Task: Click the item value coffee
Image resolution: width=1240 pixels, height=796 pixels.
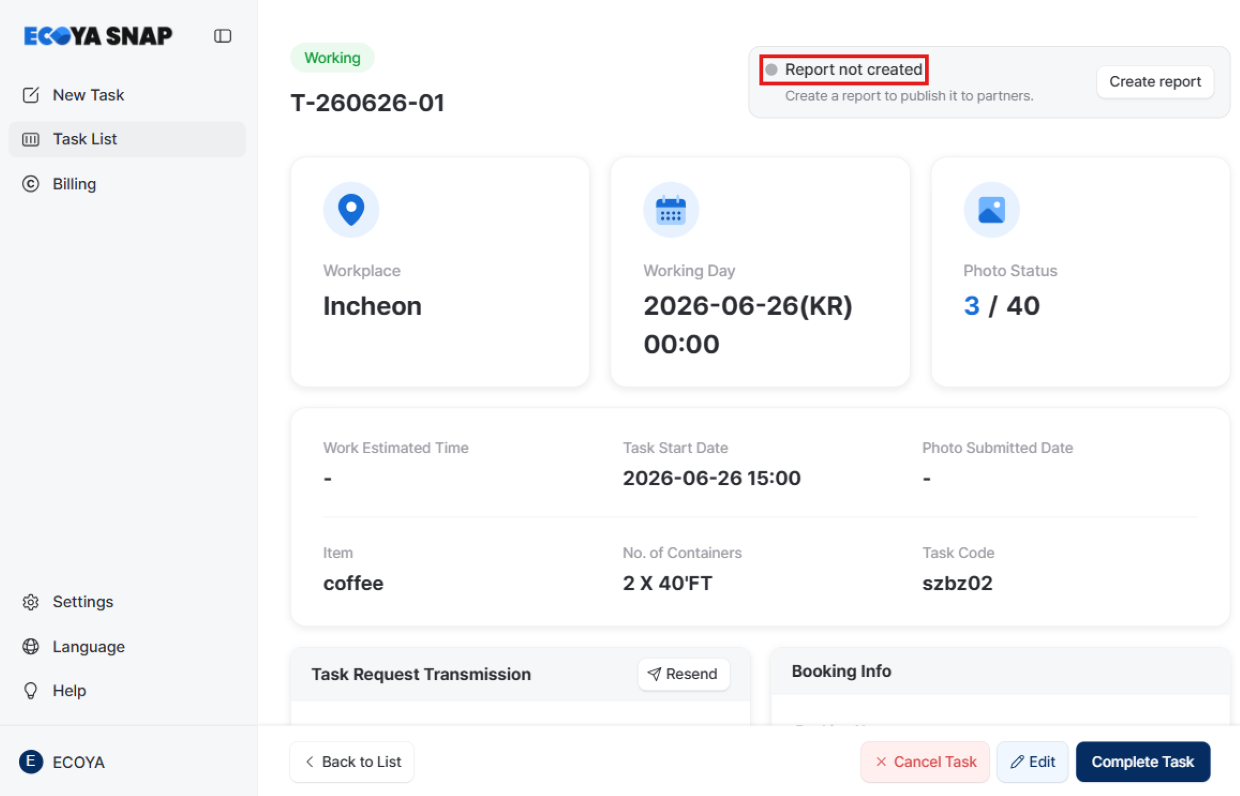Action: coord(353,583)
